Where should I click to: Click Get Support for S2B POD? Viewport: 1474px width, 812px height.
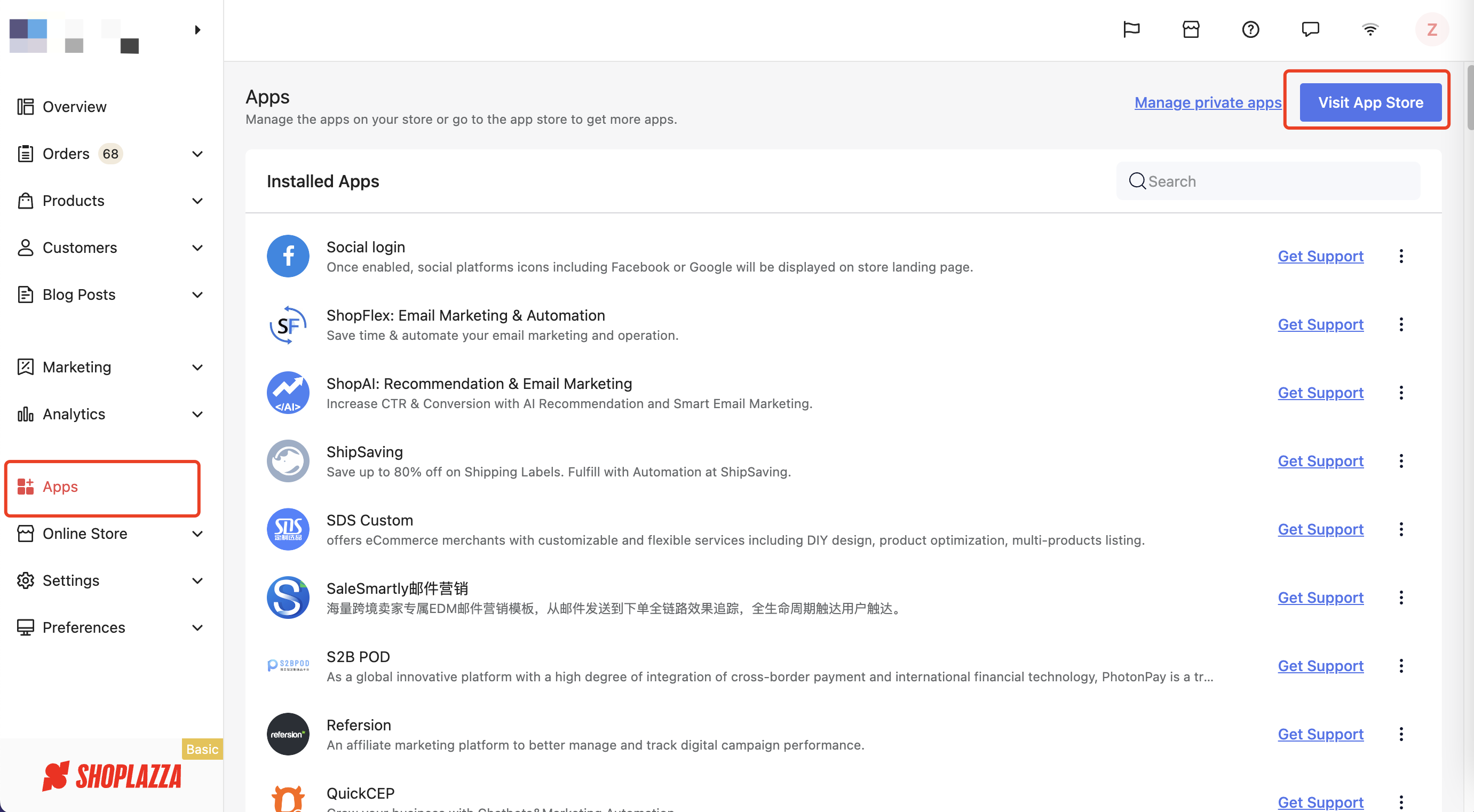pos(1321,666)
